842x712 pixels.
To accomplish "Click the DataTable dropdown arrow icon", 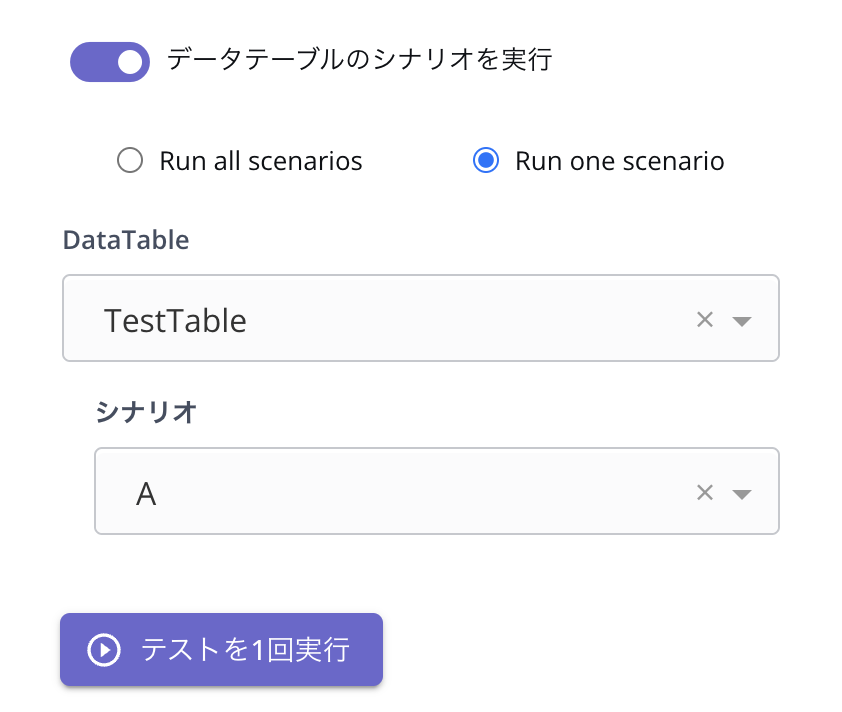I will point(741,321).
